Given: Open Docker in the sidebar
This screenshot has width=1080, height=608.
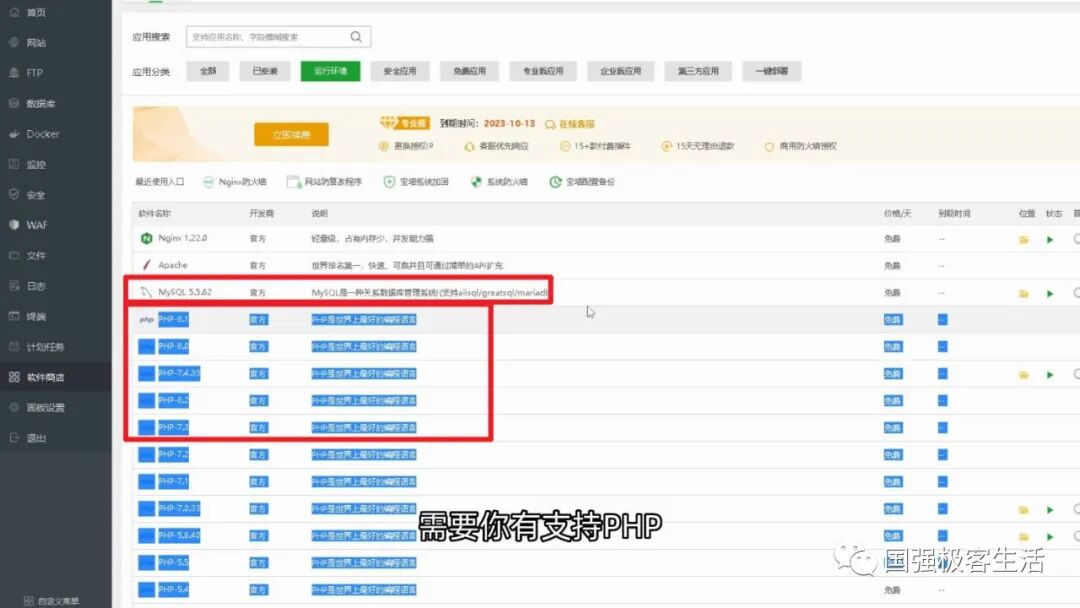Looking at the screenshot, I should 42,134.
